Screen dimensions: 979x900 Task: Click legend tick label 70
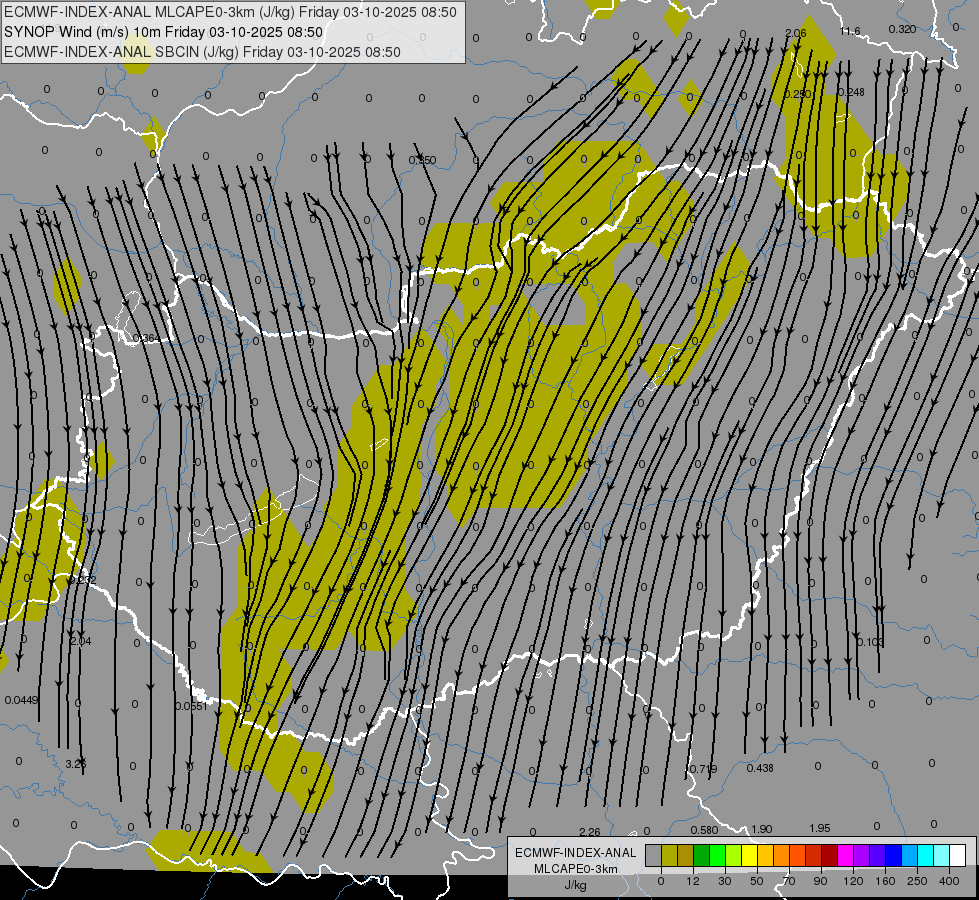click(789, 881)
